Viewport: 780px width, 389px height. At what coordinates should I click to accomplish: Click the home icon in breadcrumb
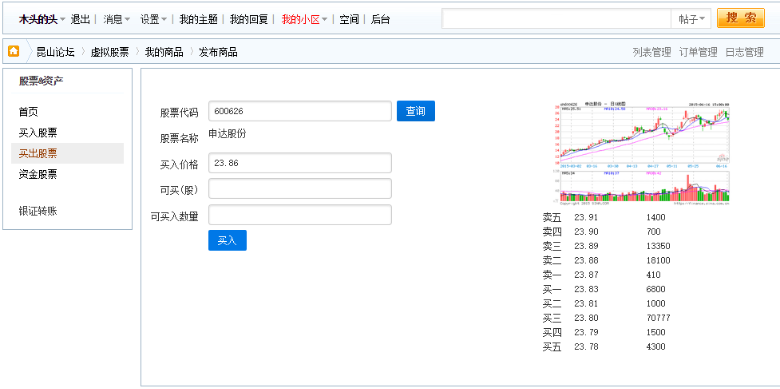tap(13, 51)
